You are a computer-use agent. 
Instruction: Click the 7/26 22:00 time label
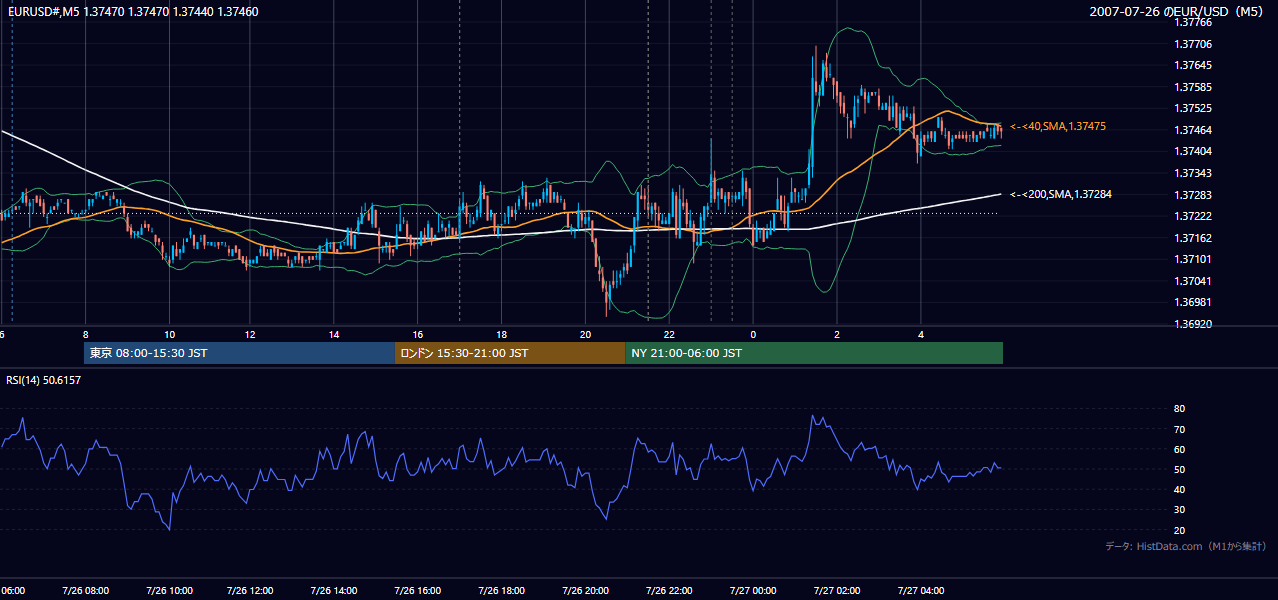(x=669, y=591)
